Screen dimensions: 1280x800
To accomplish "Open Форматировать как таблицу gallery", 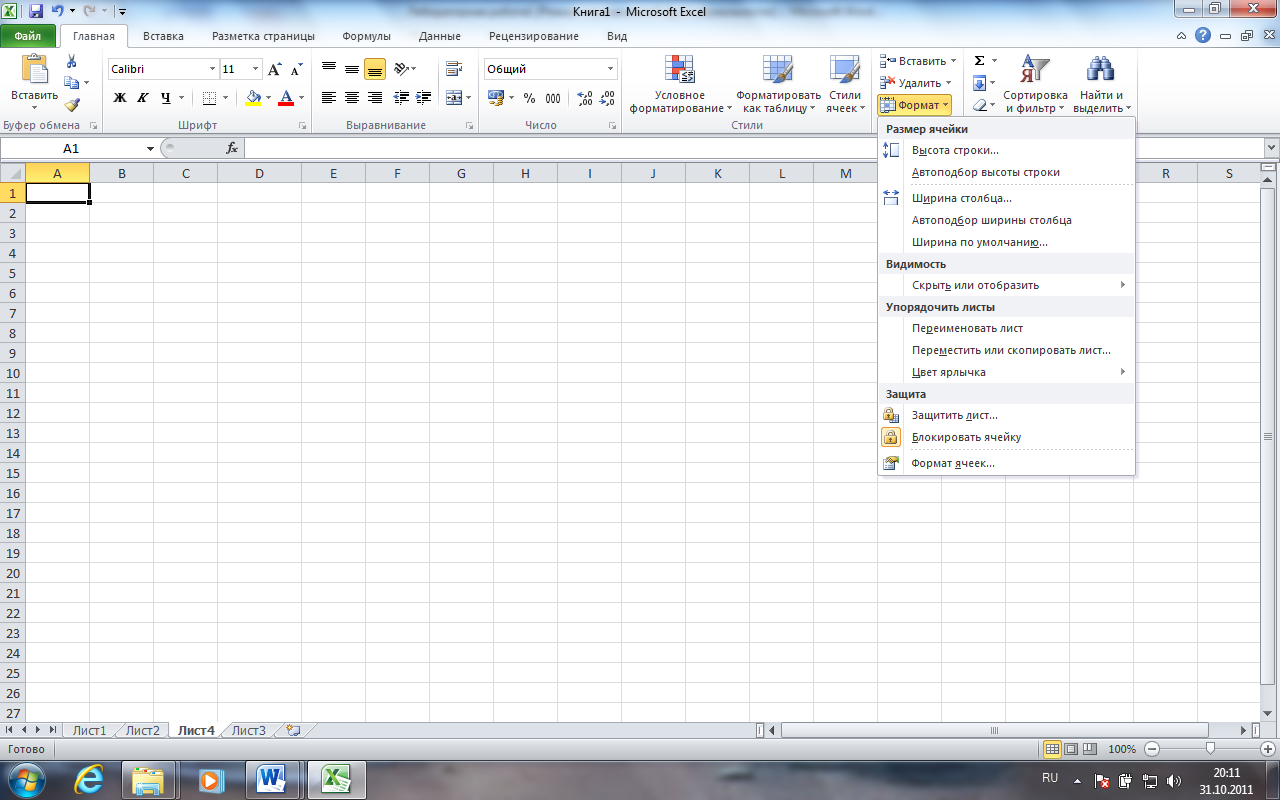I will (x=778, y=84).
